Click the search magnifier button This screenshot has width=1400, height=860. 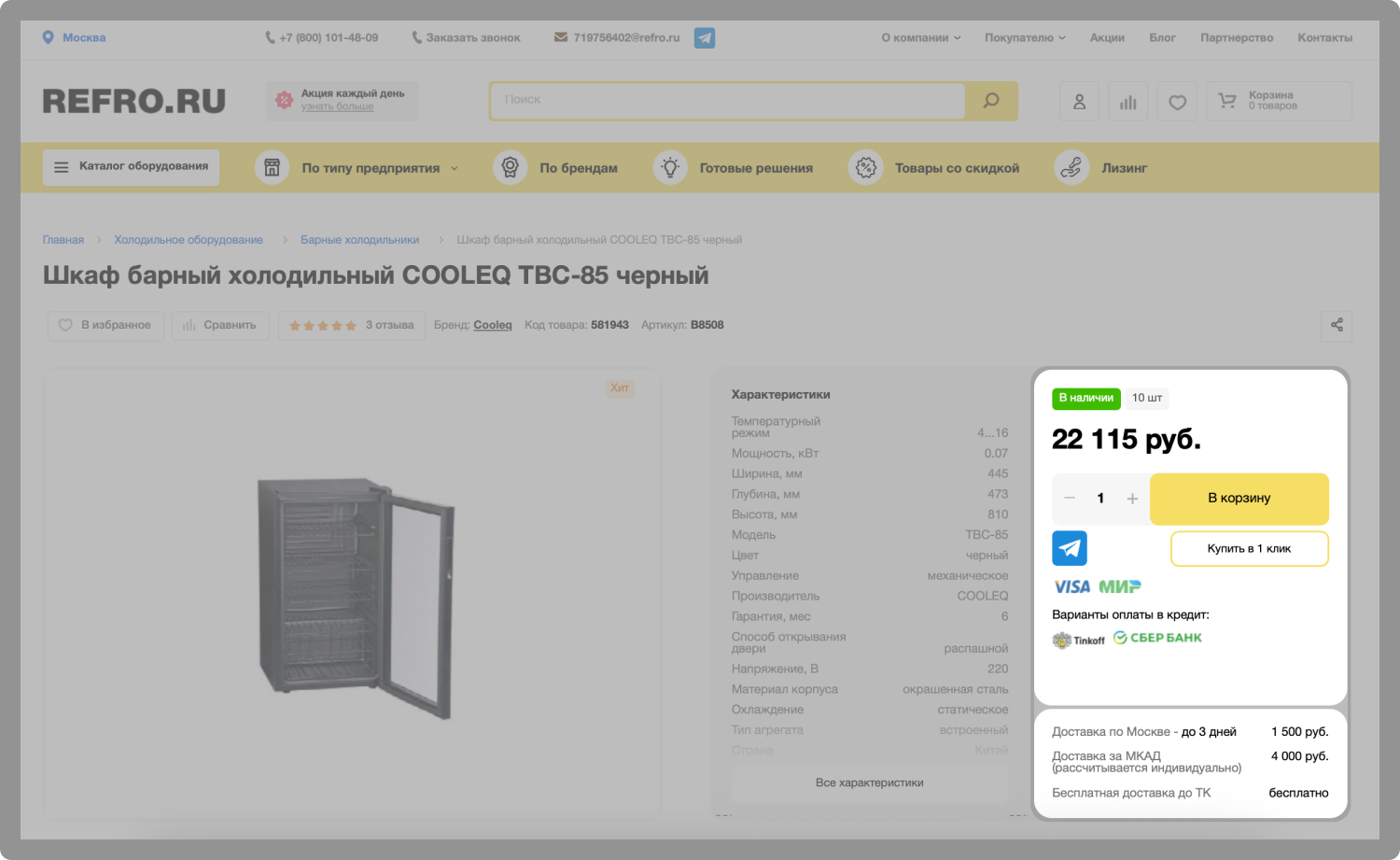click(991, 101)
